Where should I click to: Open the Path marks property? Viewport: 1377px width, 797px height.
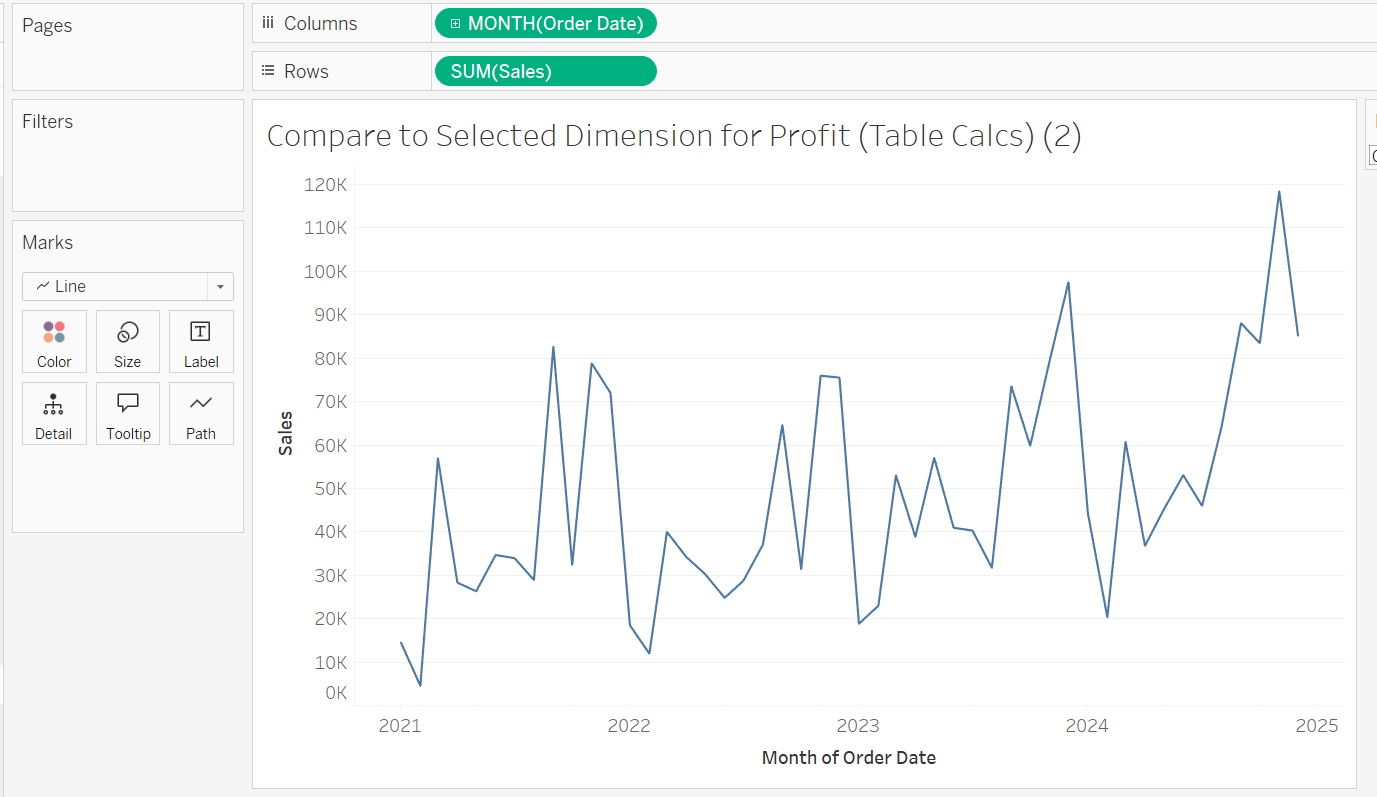point(201,413)
